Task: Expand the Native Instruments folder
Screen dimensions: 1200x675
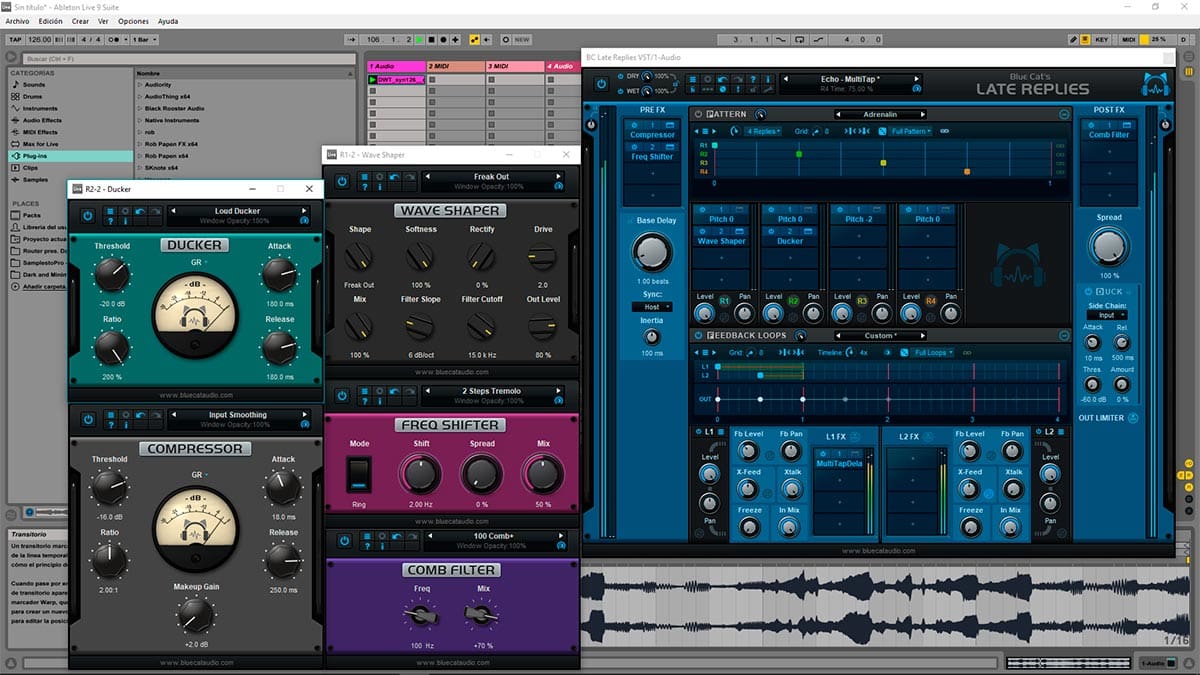Action: pyautogui.click(x=138, y=120)
